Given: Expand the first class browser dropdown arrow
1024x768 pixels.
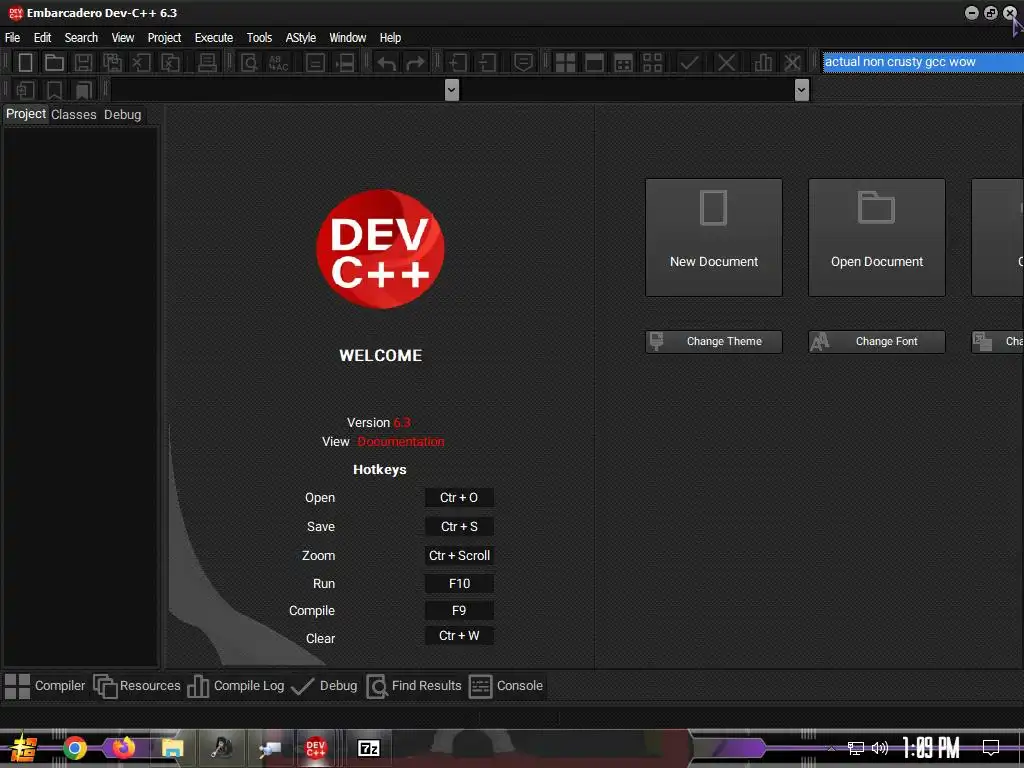Looking at the screenshot, I should click(x=451, y=89).
